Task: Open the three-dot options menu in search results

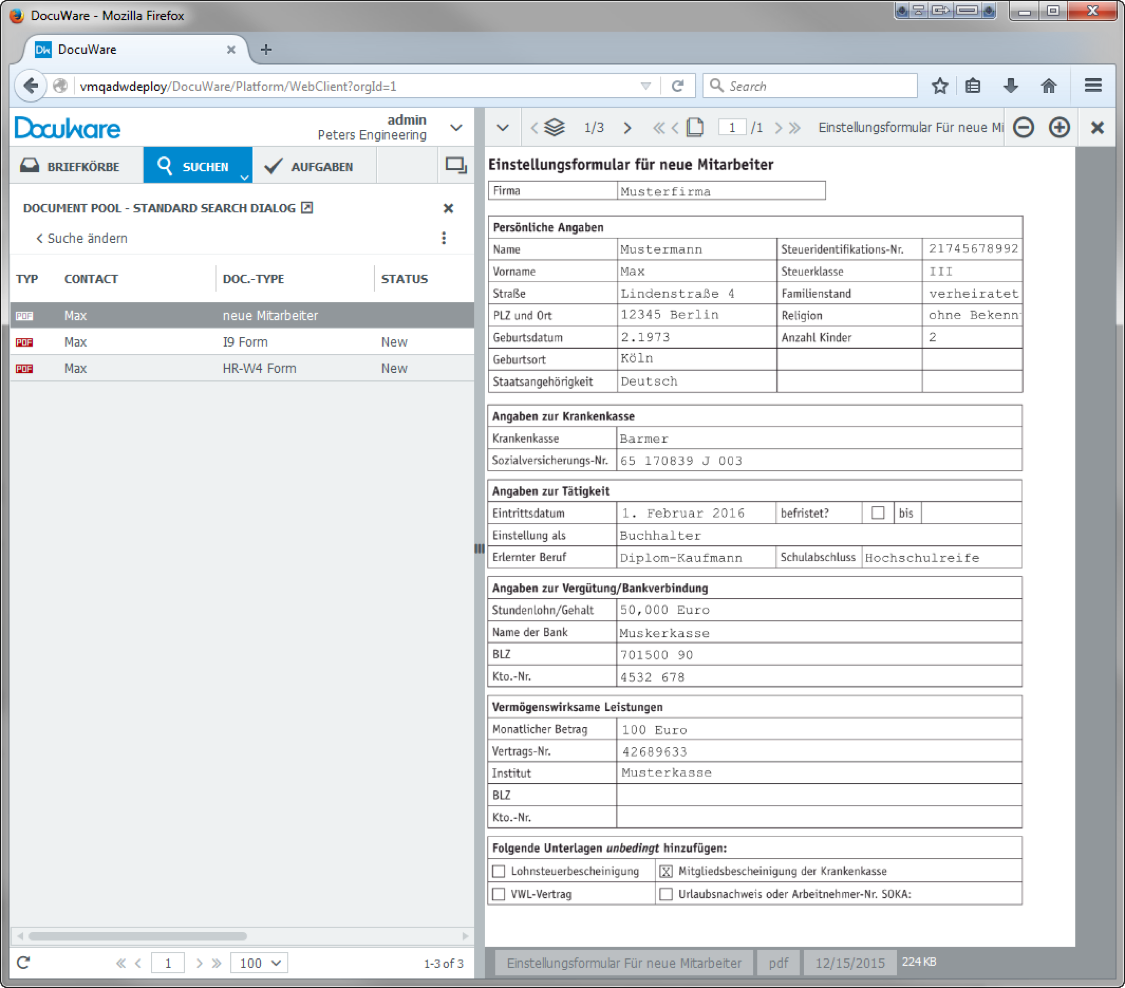Action: pyautogui.click(x=444, y=238)
